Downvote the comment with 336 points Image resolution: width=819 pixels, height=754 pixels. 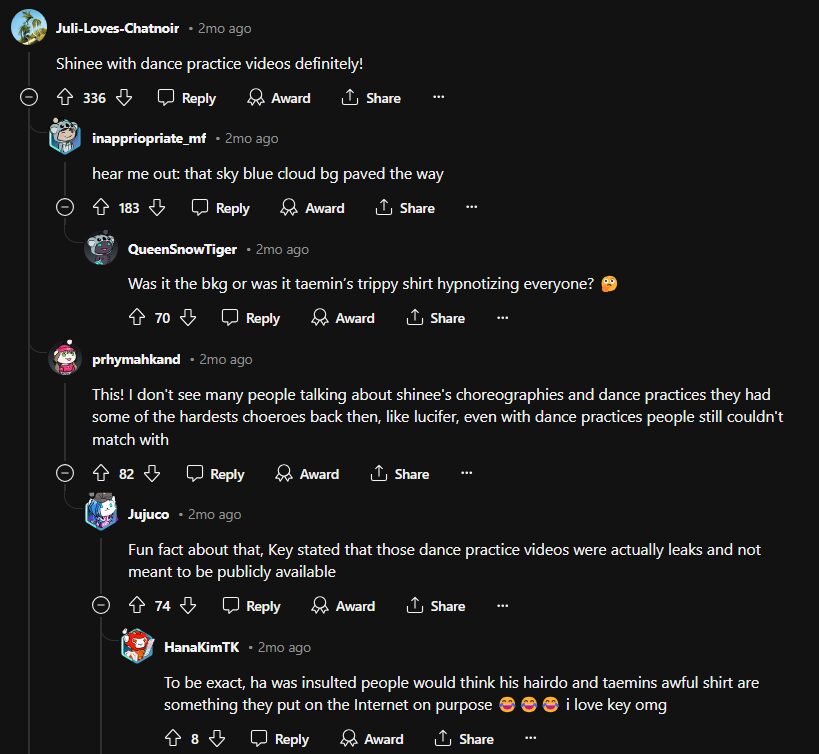pos(124,98)
